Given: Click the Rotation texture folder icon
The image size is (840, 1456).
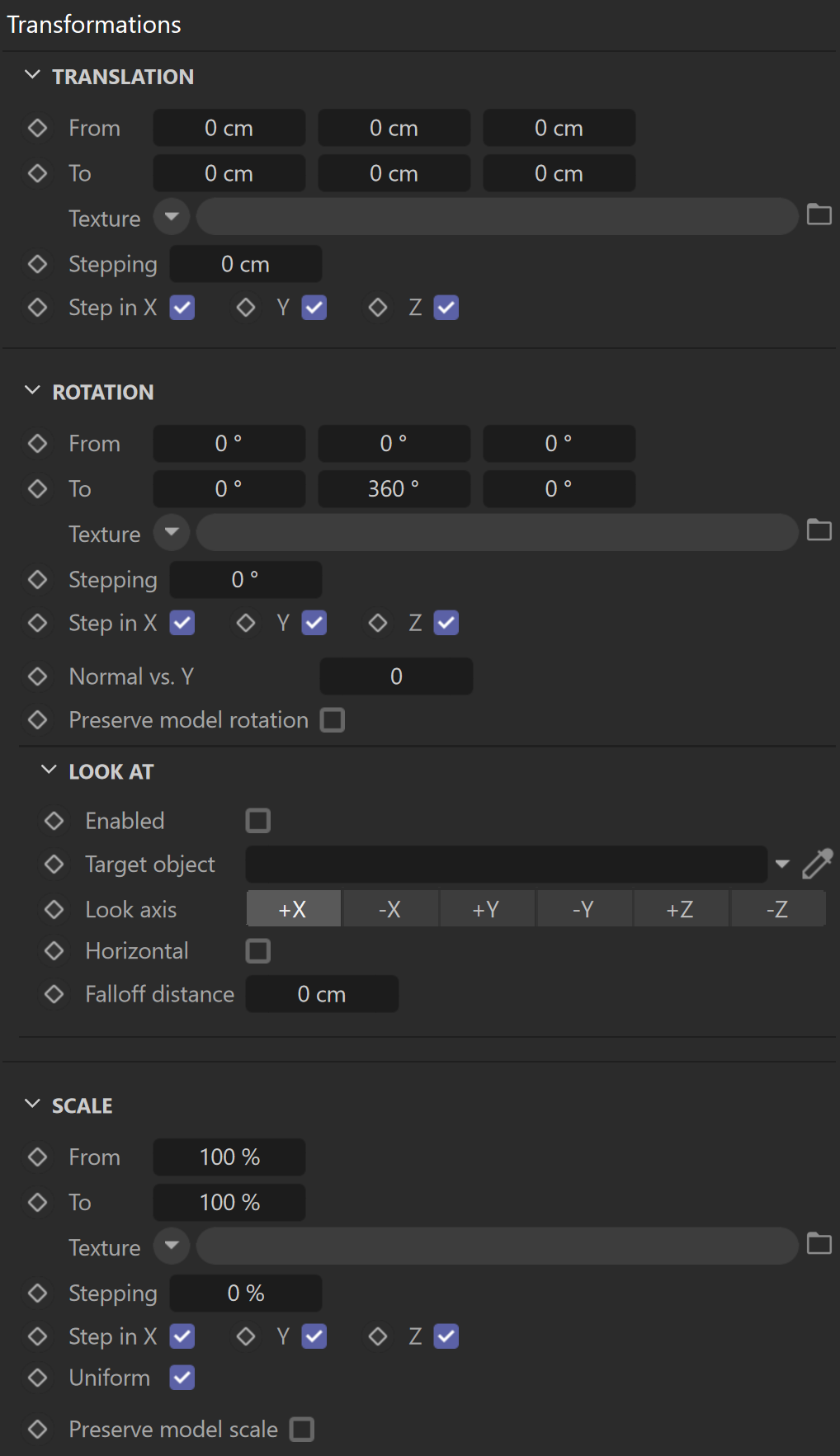Looking at the screenshot, I should (819, 530).
